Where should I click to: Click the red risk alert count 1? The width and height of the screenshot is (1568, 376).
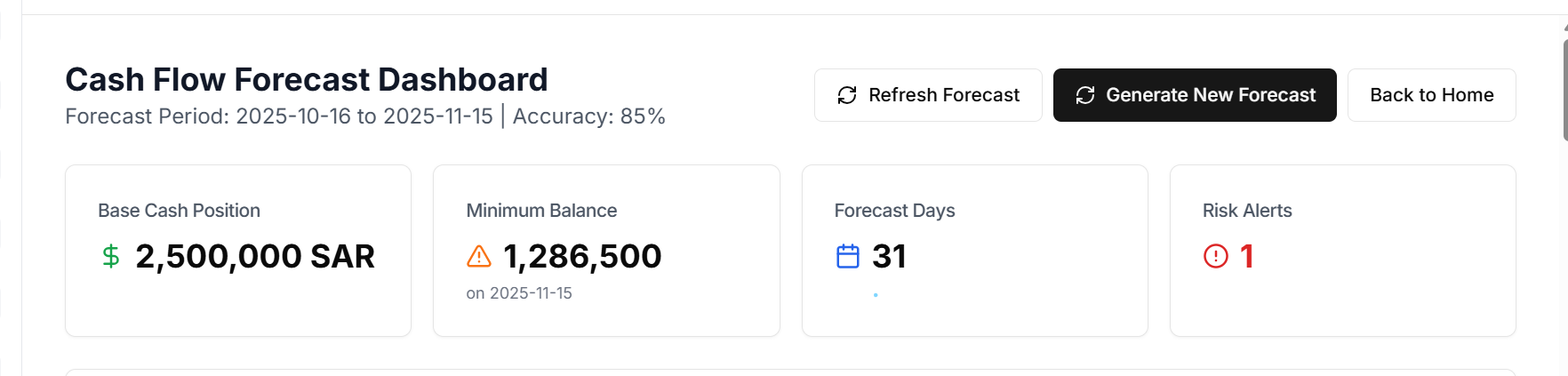[1247, 257]
